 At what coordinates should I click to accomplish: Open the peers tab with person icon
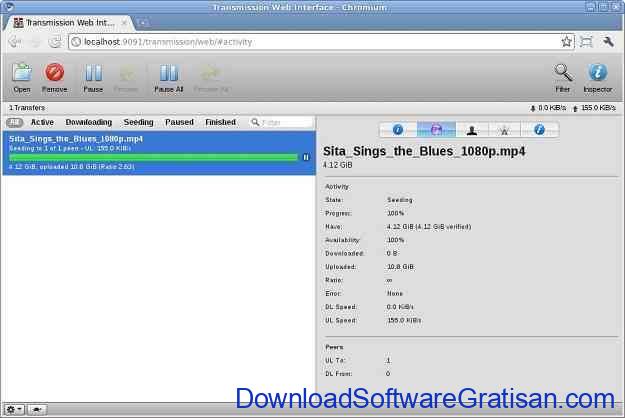point(472,130)
